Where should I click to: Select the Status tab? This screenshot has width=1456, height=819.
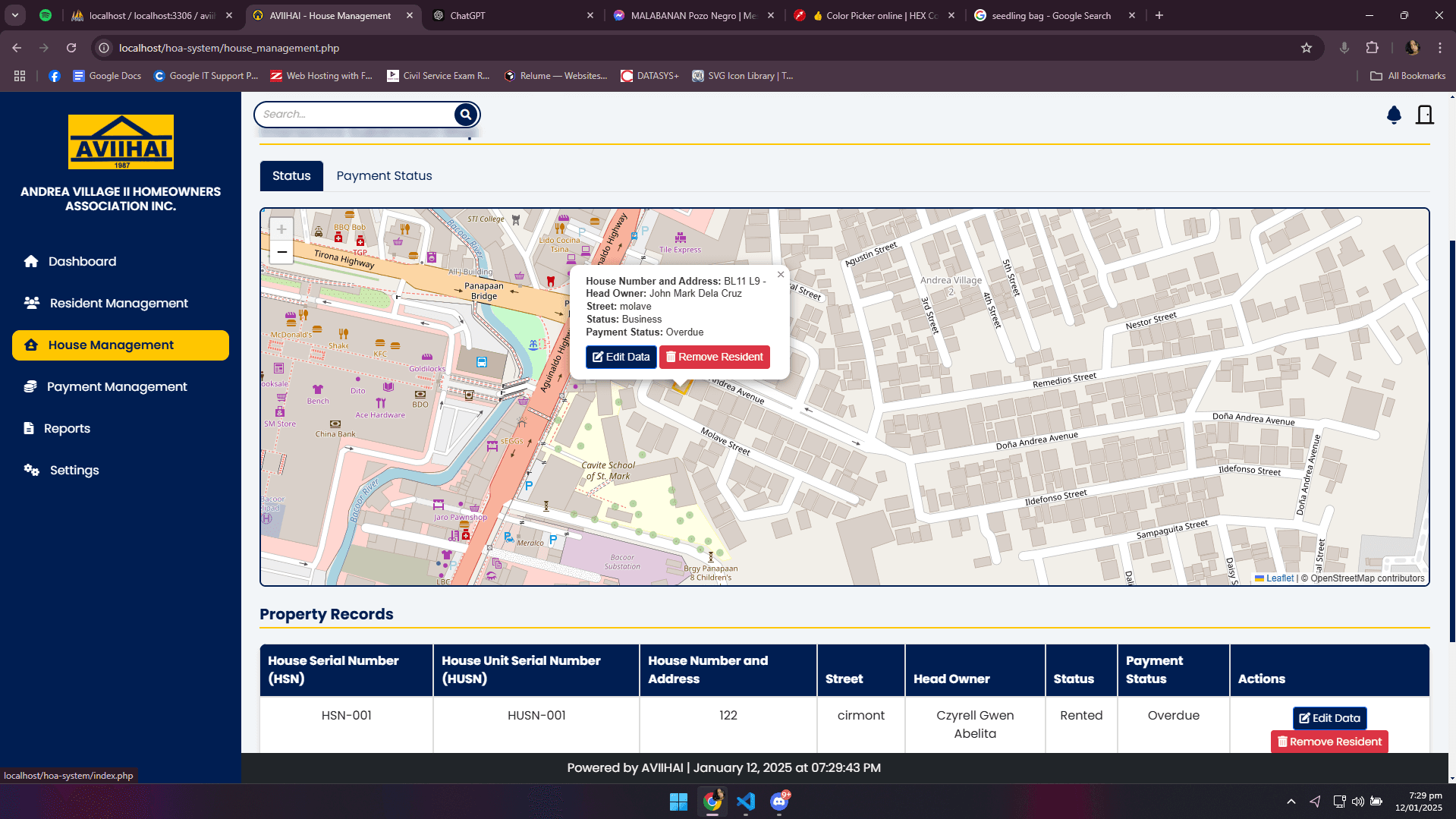[291, 175]
